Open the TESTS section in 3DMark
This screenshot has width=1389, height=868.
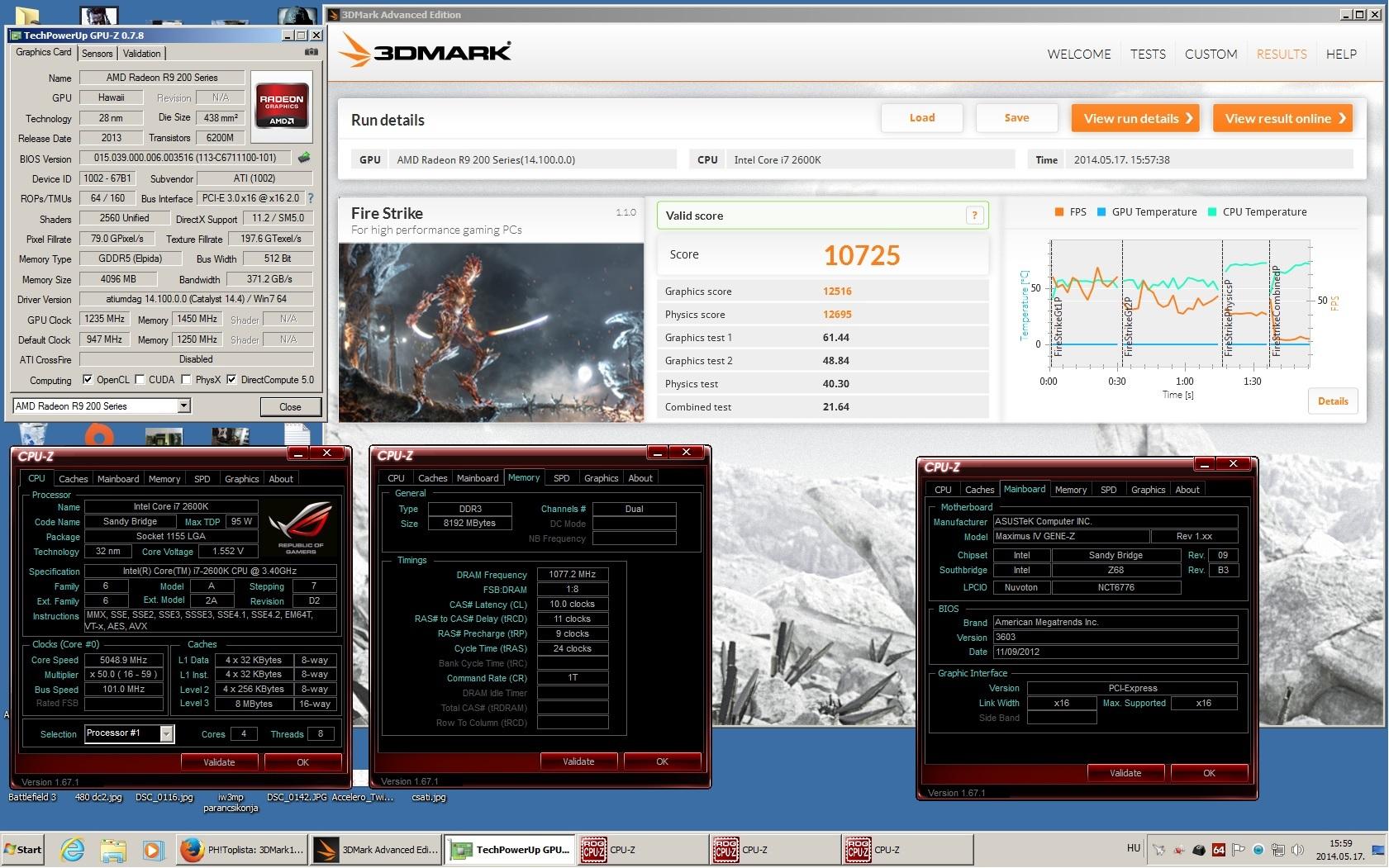[1148, 54]
